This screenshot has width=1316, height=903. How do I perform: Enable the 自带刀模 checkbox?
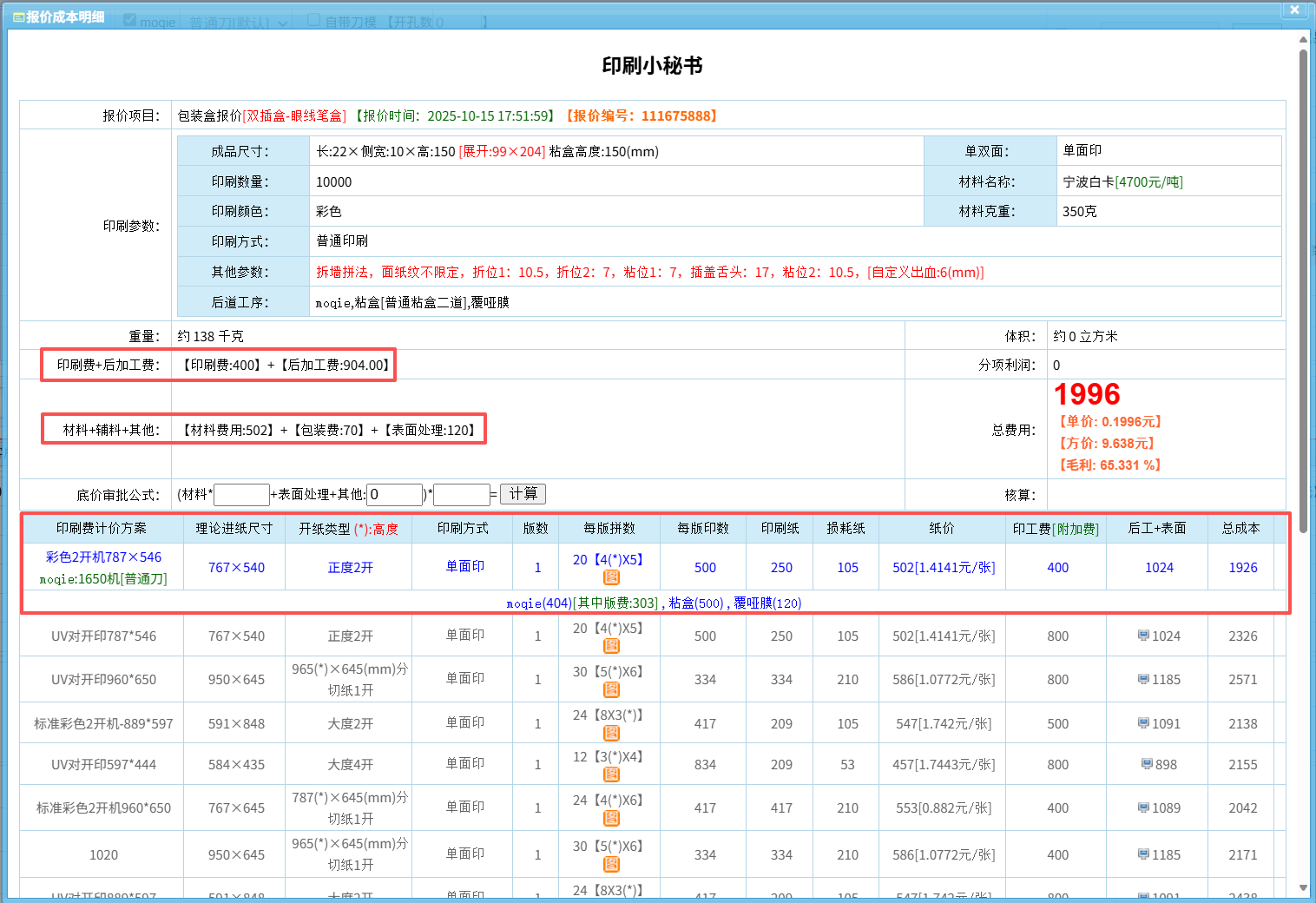tap(314, 21)
